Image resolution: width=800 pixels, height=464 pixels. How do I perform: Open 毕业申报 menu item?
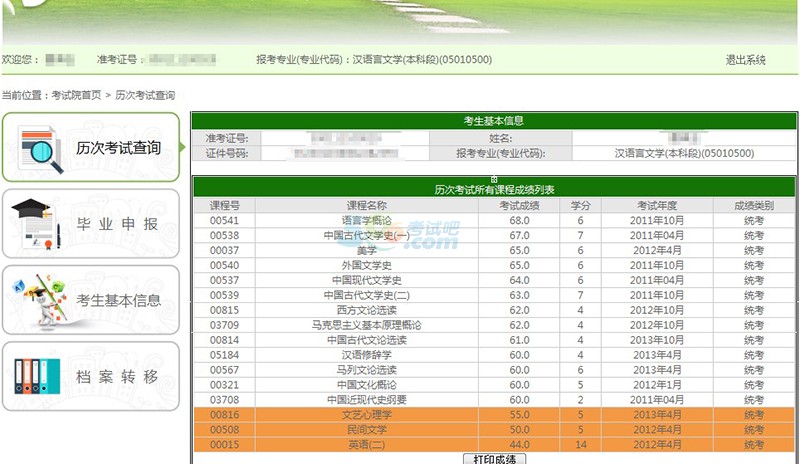tap(91, 224)
